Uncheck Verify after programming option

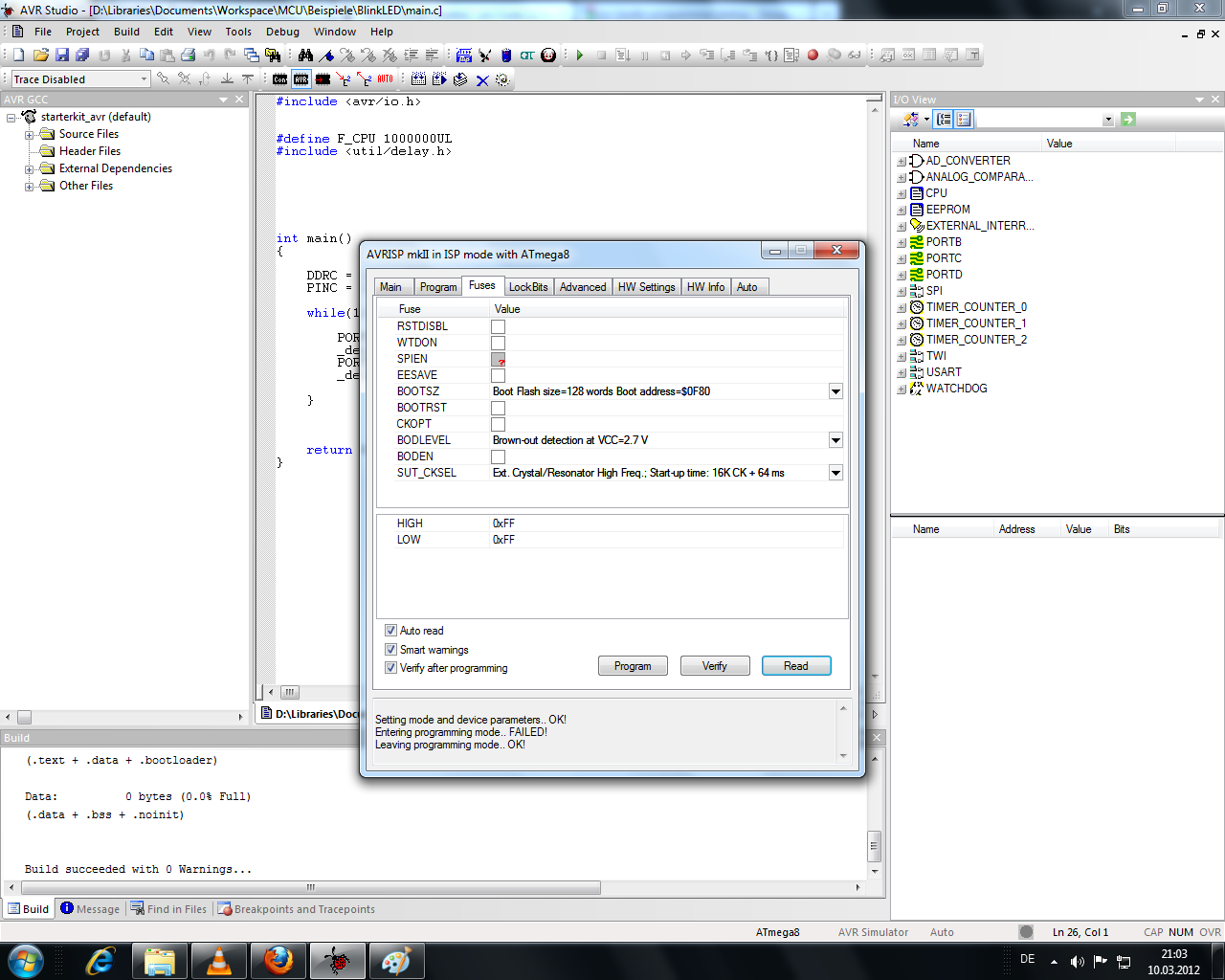390,668
